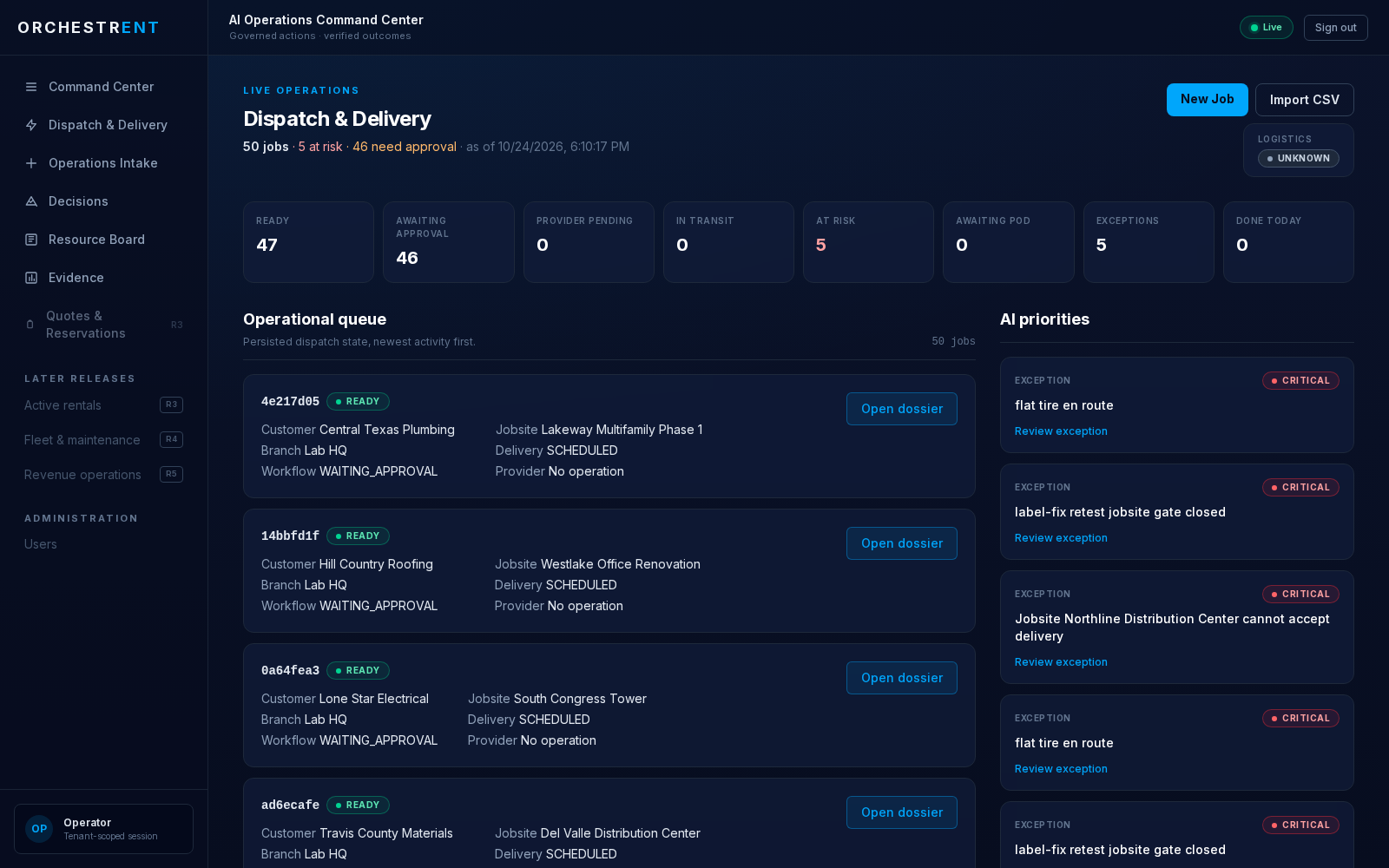Image resolution: width=1389 pixels, height=868 pixels.
Task: Open Users under Administration
Action: pos(41,544)
